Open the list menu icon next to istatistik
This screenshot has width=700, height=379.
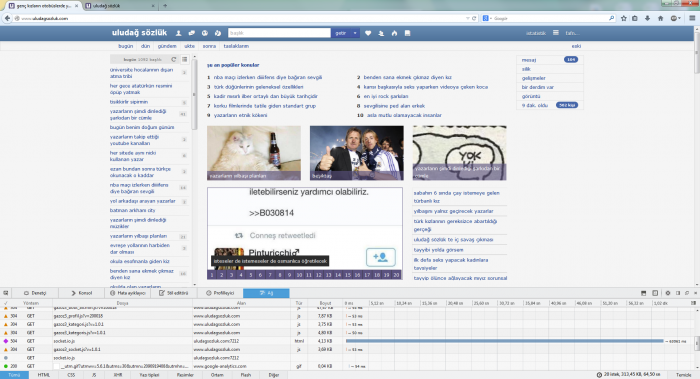(x=555, y=33)
